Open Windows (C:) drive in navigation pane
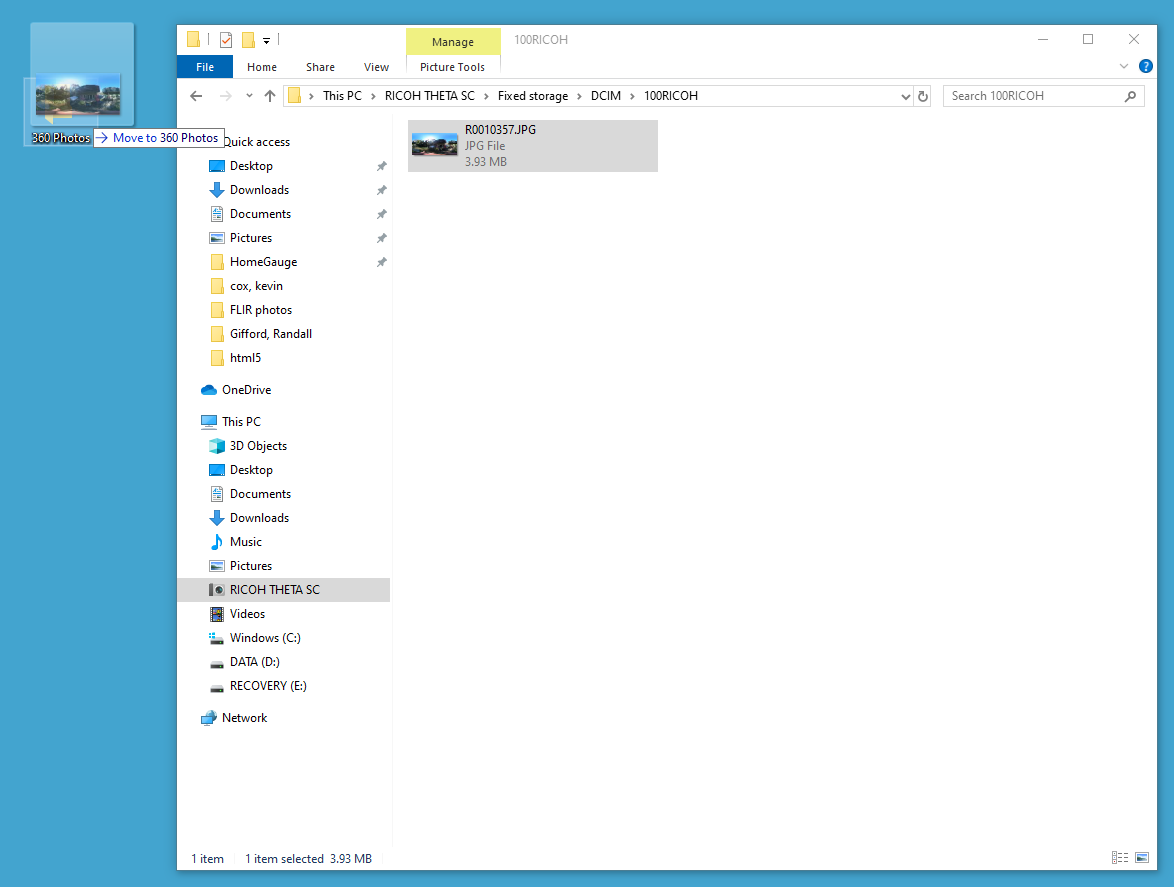This screenshot has width=1174, height=887. point(265,638)
